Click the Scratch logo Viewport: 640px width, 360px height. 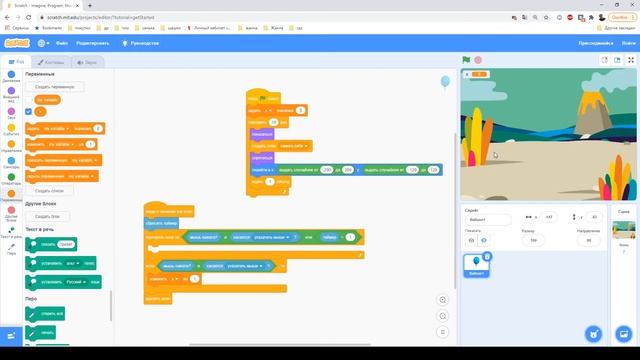pyautogui.click(x=17, y=43)
